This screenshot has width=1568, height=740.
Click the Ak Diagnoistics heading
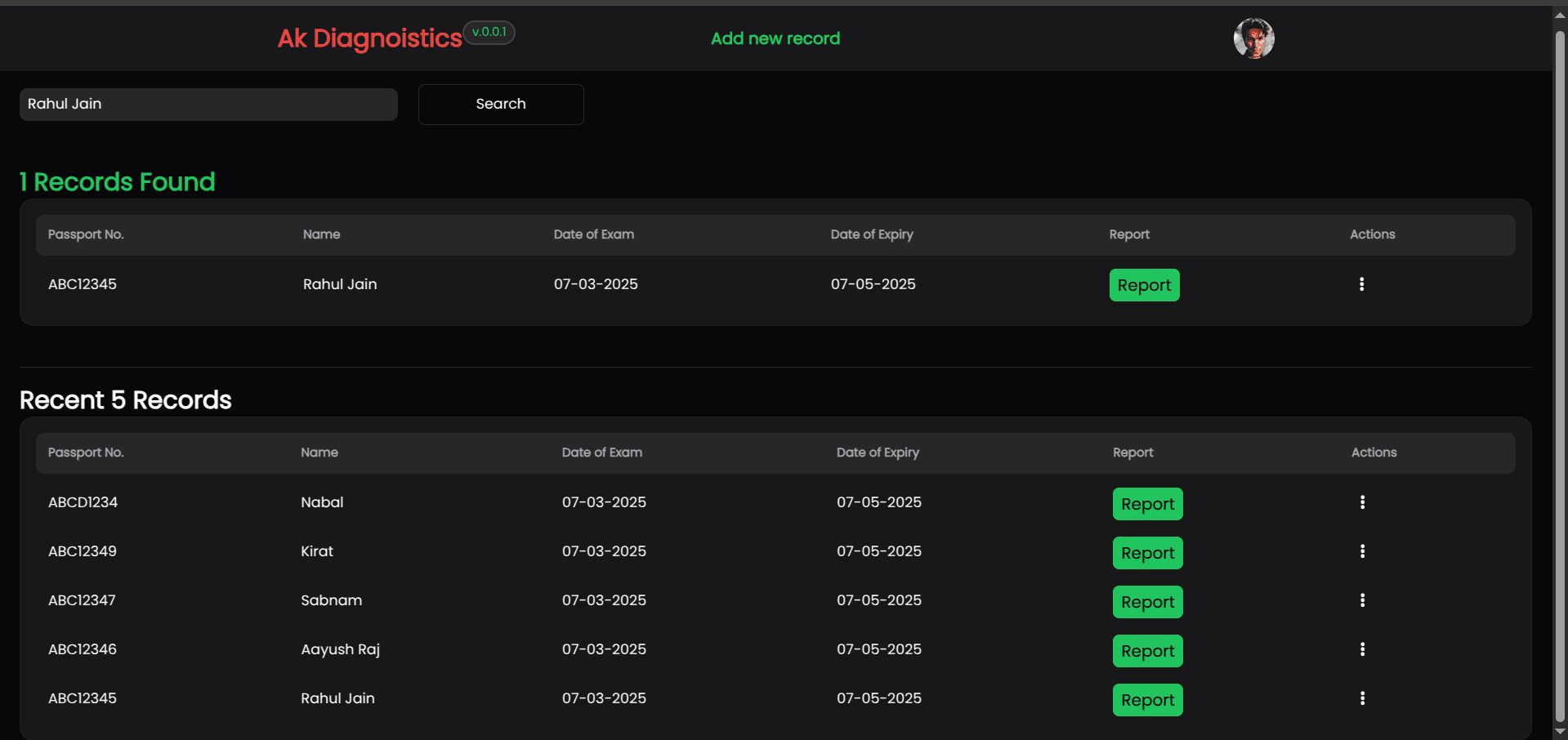click(368, 38)
